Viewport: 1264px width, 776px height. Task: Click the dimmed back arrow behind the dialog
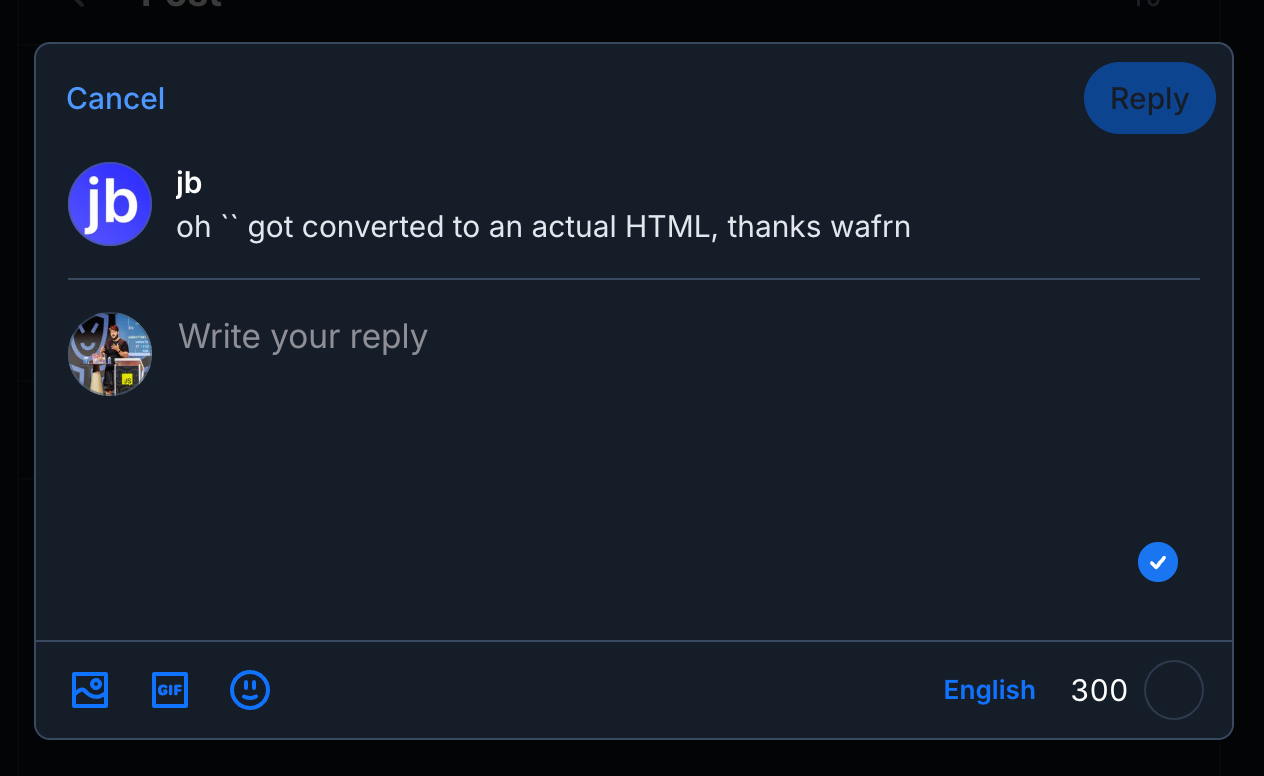(x=80, y=4)
